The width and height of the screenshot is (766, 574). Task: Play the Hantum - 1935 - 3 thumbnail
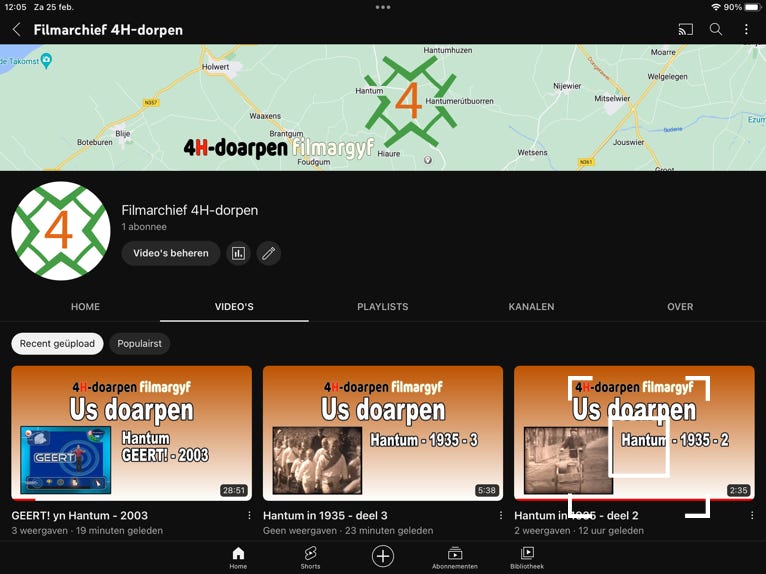coord(383,433)
